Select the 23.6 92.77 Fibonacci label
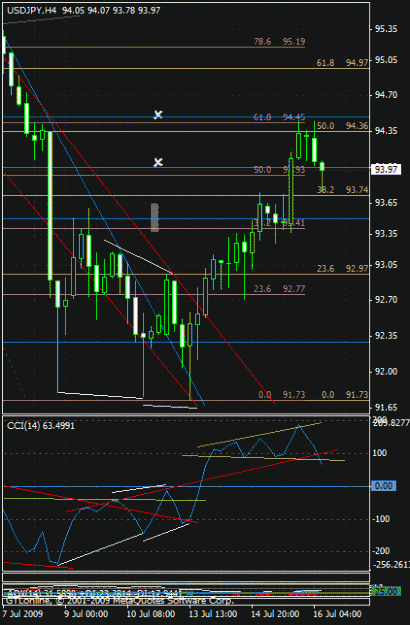Image resolution: width=410 pixels, height=625 pixels. click(x=279, y=289)
